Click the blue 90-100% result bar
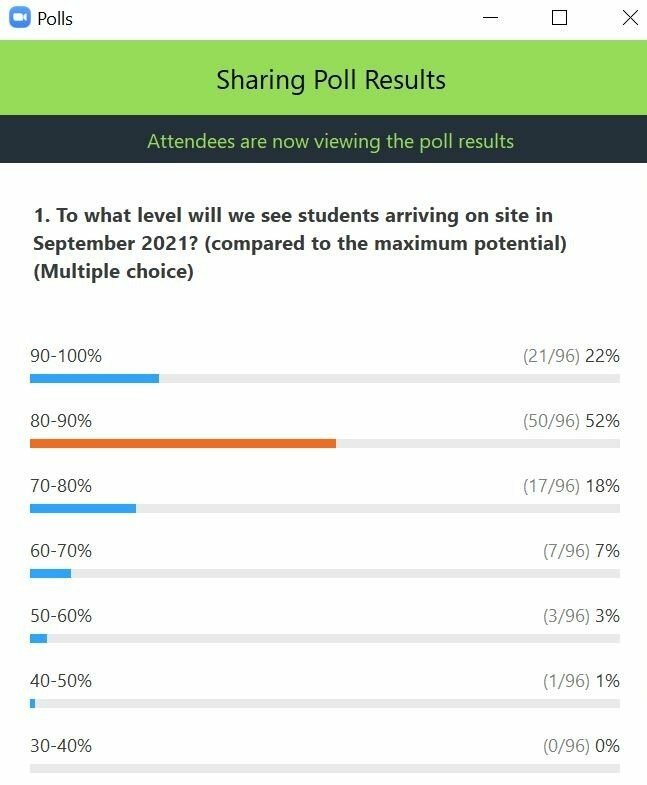This screenshot has height=785, width=647. 95,378
